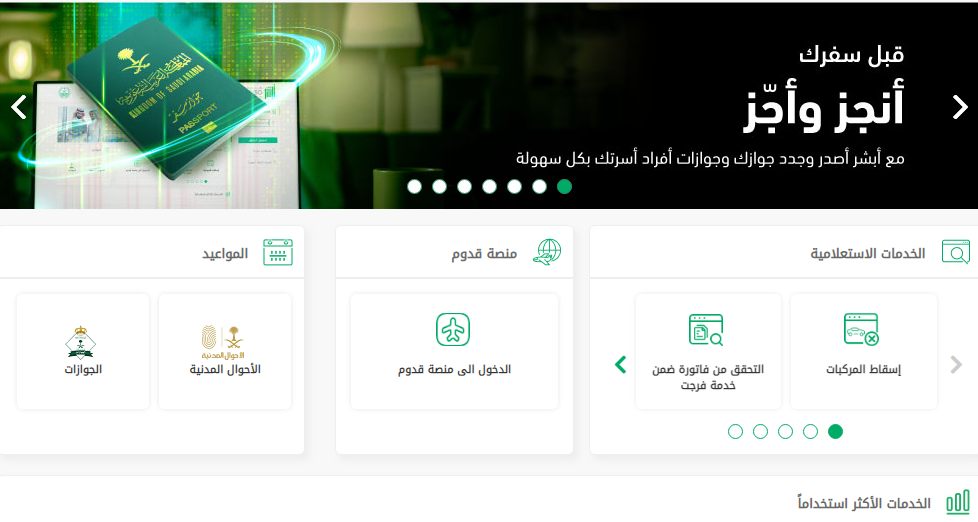
Task: Select the first inquiry services carousel dot
Action: point(735,432)
